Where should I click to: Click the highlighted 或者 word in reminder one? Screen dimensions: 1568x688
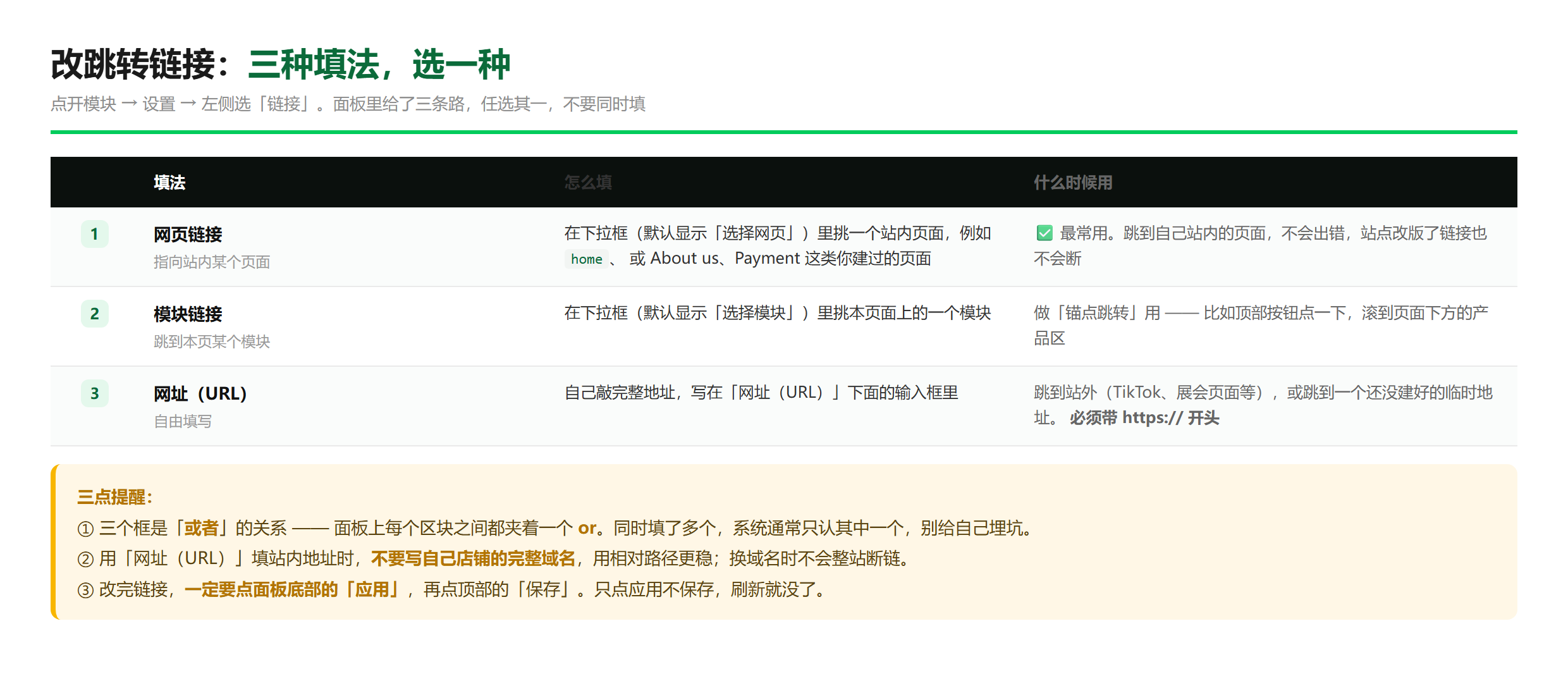point(201,528)
